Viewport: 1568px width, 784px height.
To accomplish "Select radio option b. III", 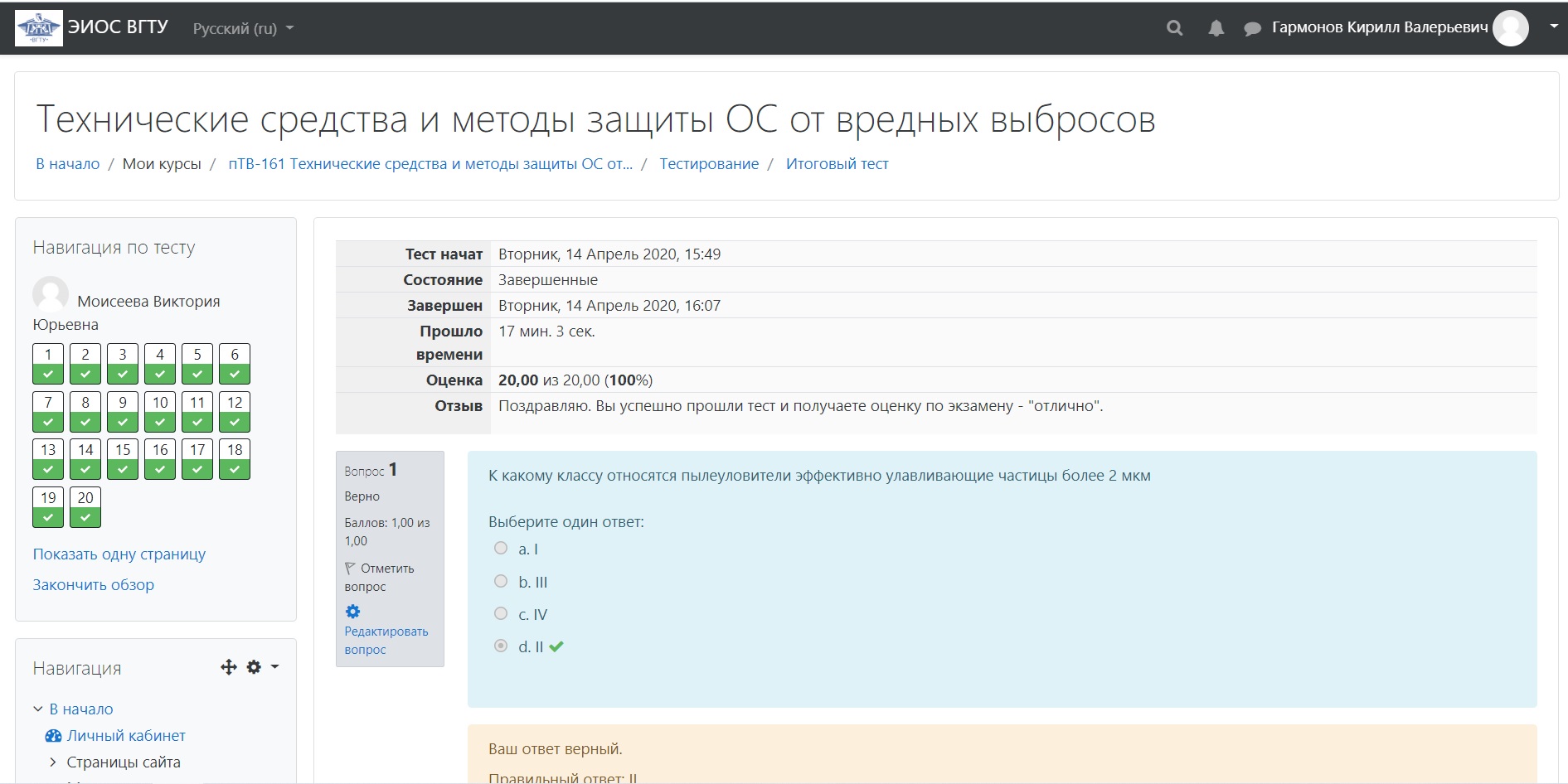I will coord(501,581).
